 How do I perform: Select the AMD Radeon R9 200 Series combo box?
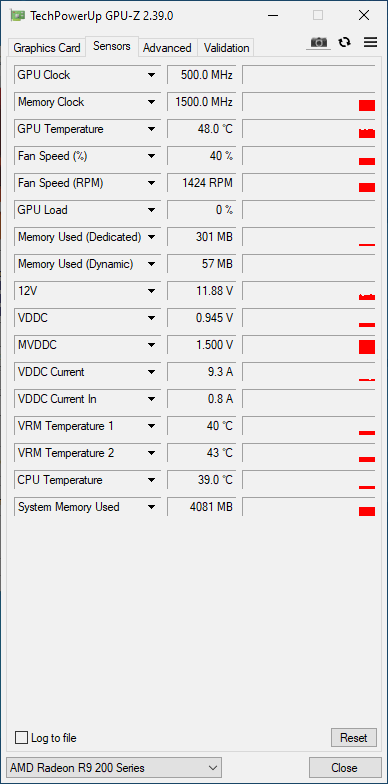(x=114, y=768)
